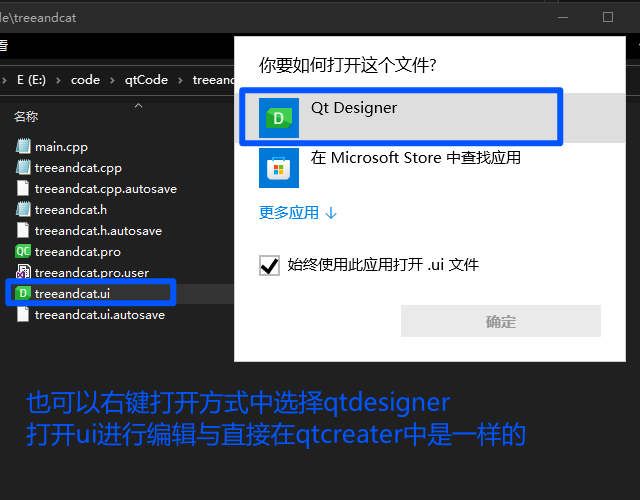This screenshot has height=500, width=640.
Task: Expand chevron before E (E:) breadcrumb
Action: [x=4, y=80]
